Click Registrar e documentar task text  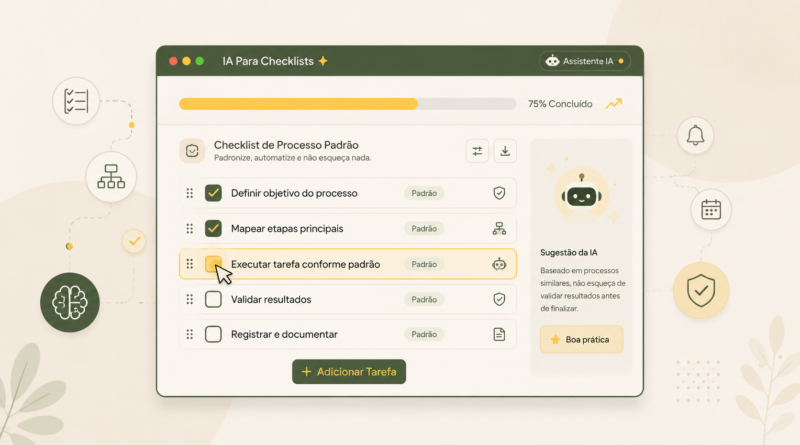(x=284, y=334)
